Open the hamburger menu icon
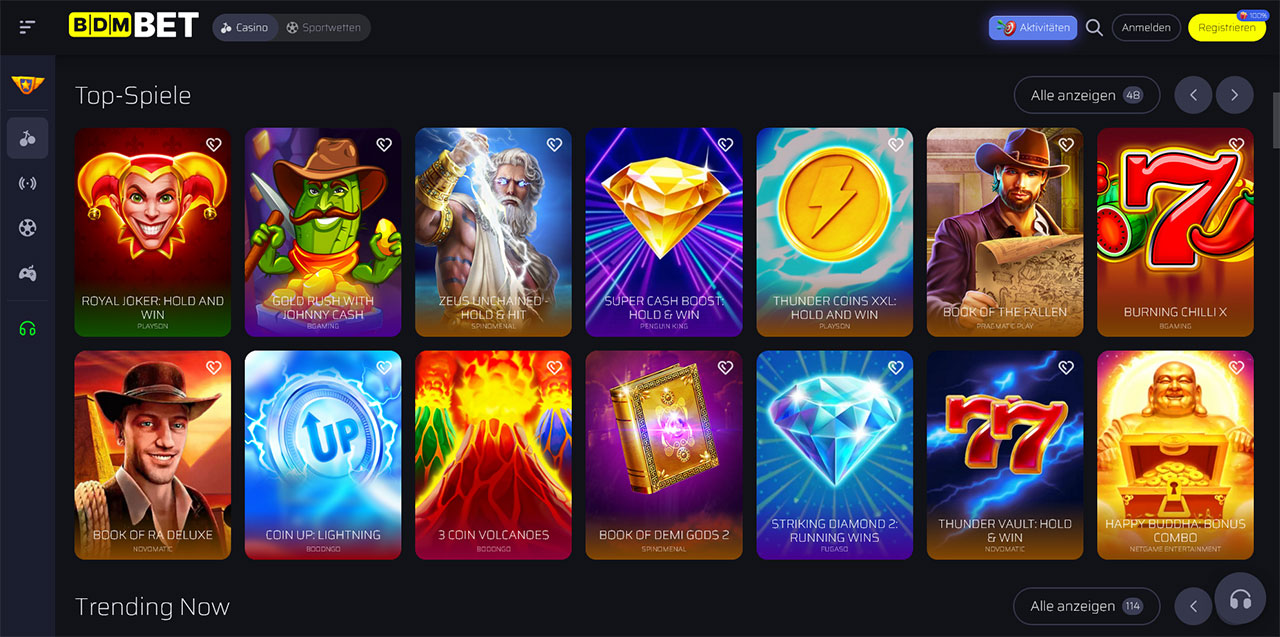1280x637 pixels. click(x=27, y=27)
